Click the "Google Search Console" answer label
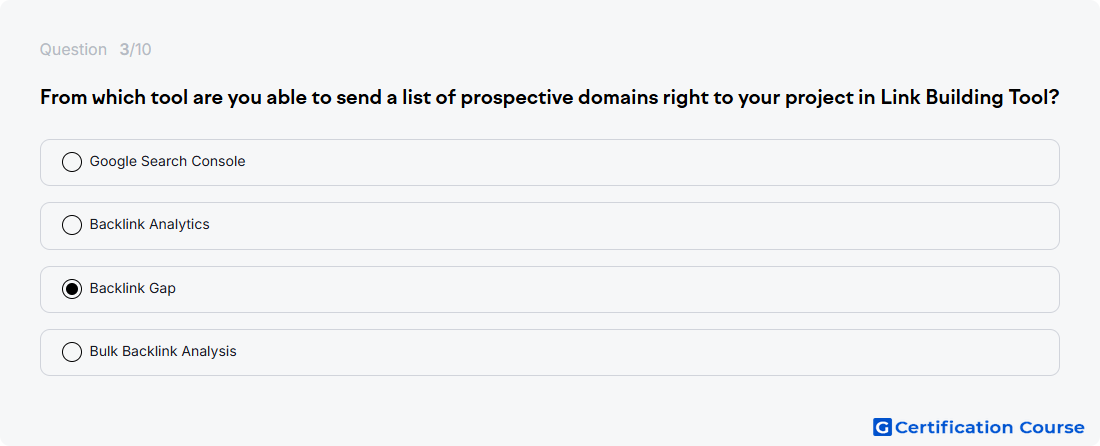Viewport: 1100px width, 446px height. 168,161
